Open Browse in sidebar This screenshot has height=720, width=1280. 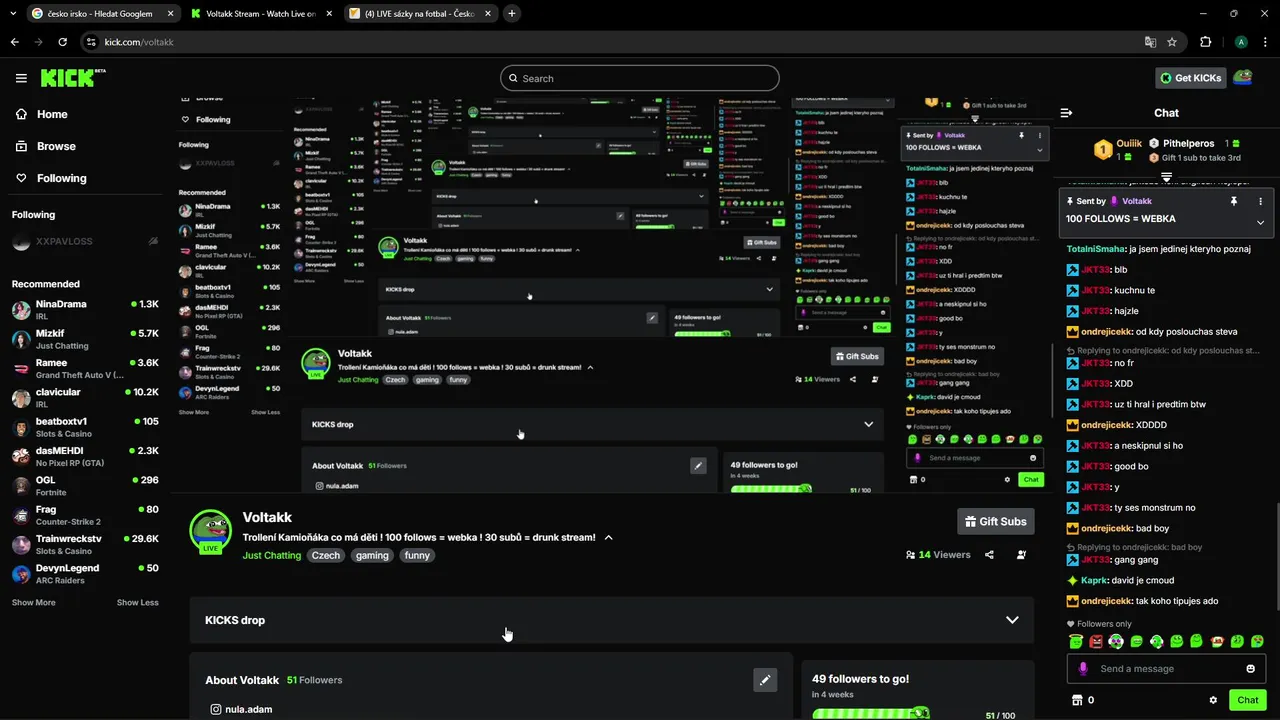[x=46, y=146]
